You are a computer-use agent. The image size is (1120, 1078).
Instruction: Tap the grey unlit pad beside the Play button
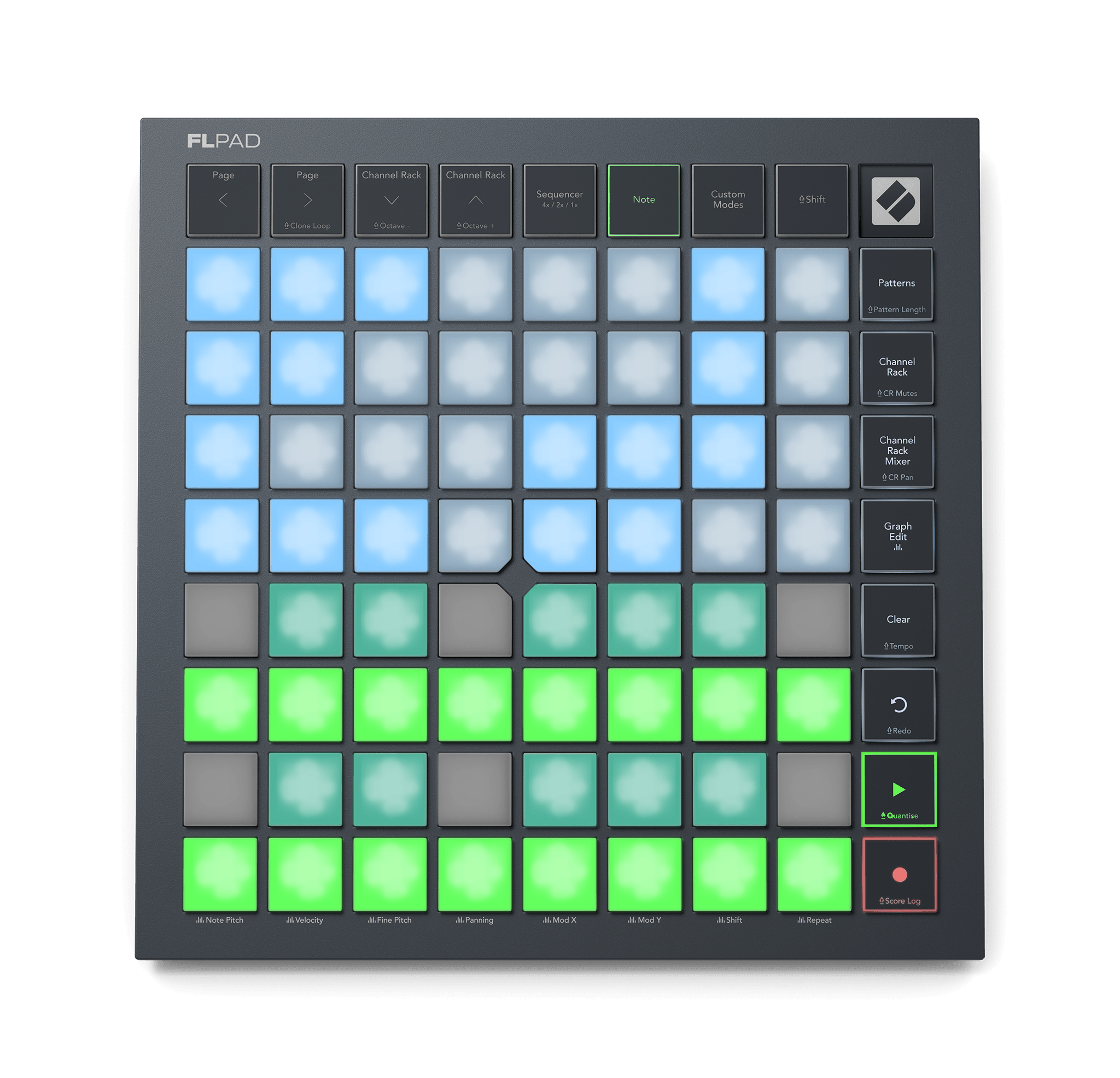tap(814, 789)
